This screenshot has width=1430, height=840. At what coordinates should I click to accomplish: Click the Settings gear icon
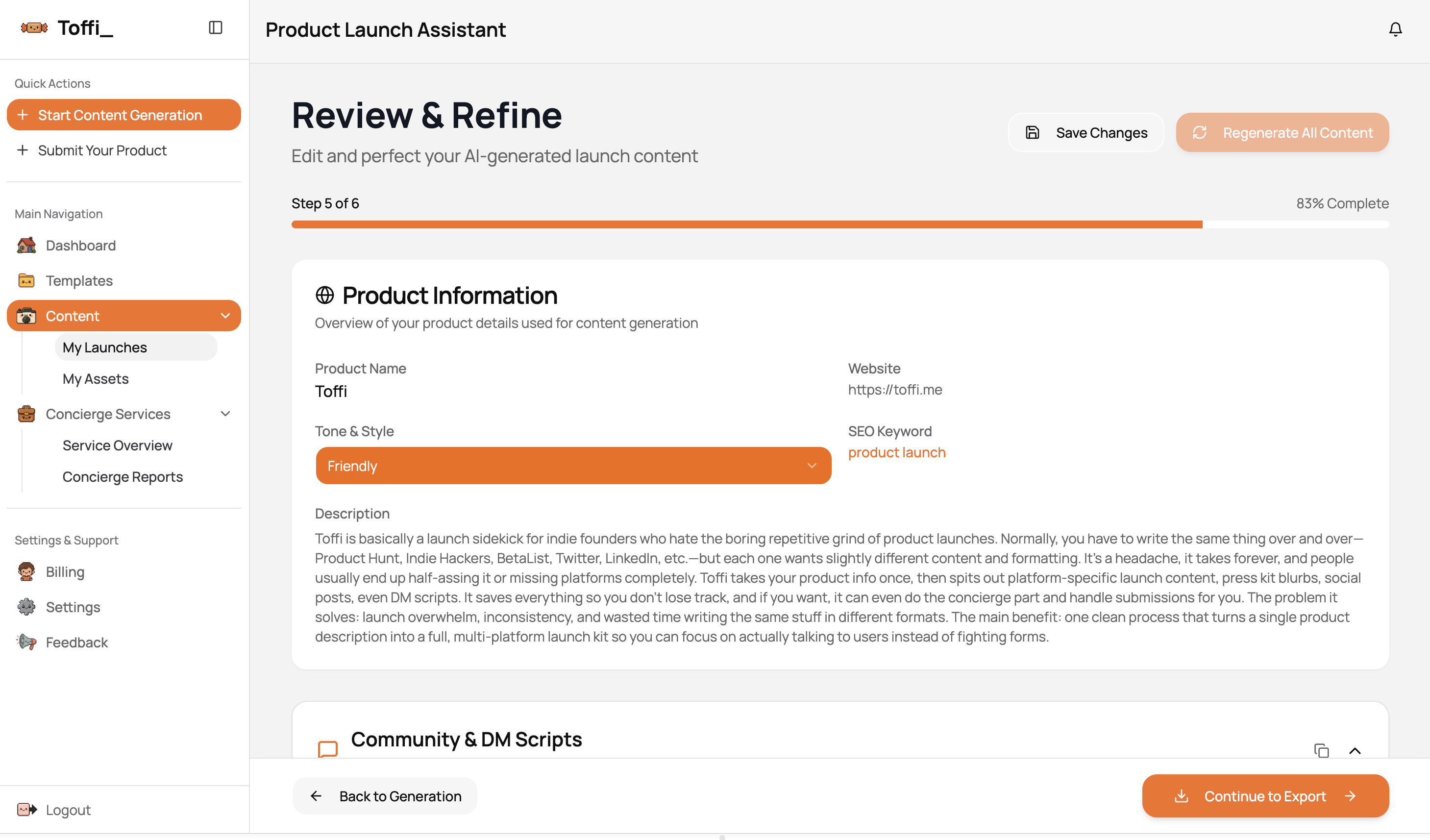tap(26, 607)
